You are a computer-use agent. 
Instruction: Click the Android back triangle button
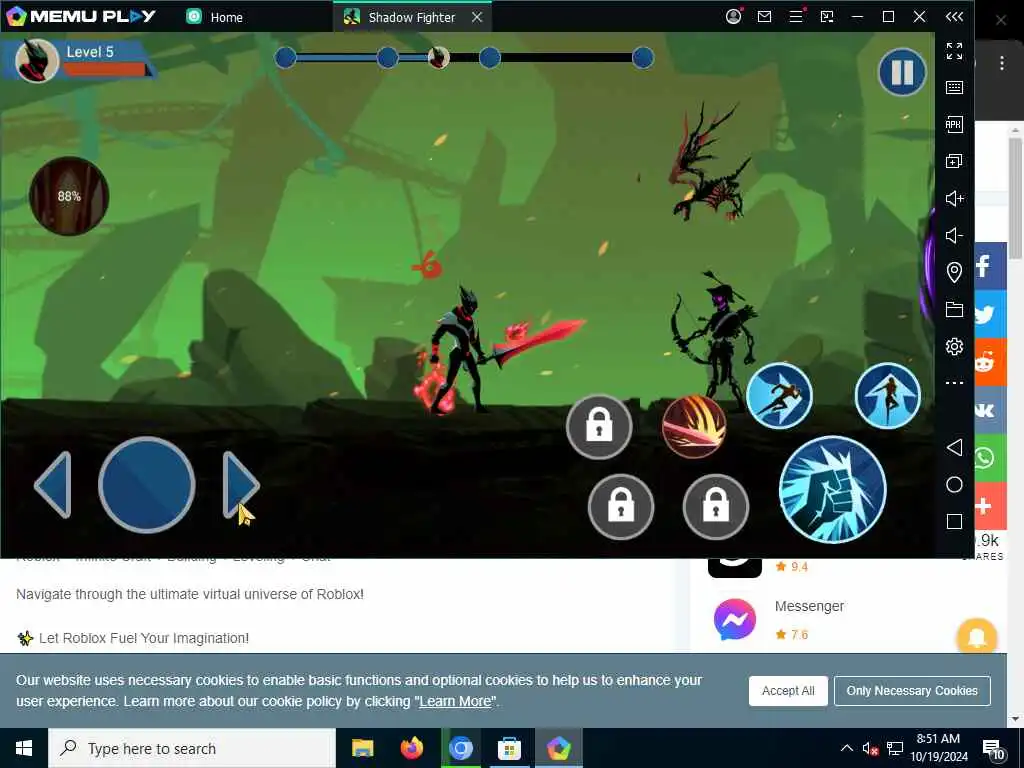(954, 447)
